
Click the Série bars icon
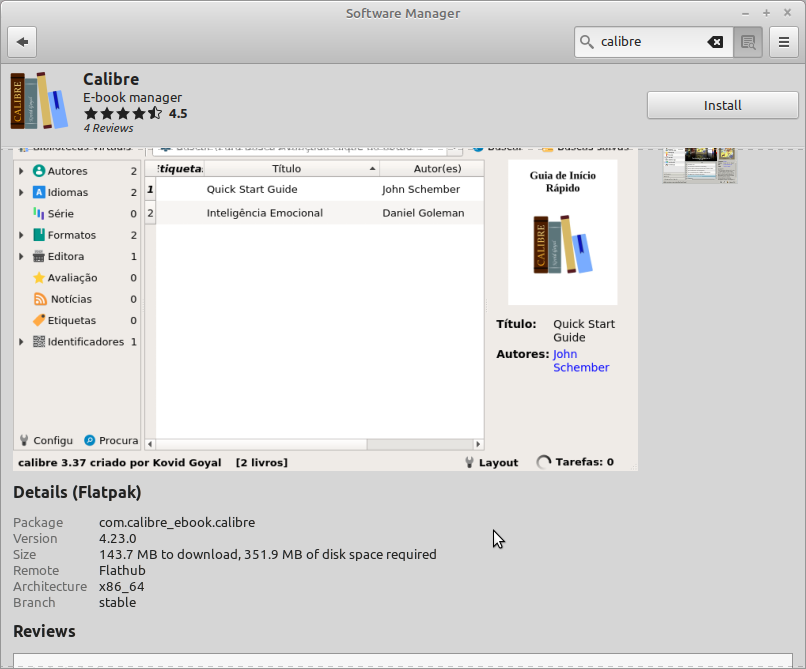click(x=39, y=213)
